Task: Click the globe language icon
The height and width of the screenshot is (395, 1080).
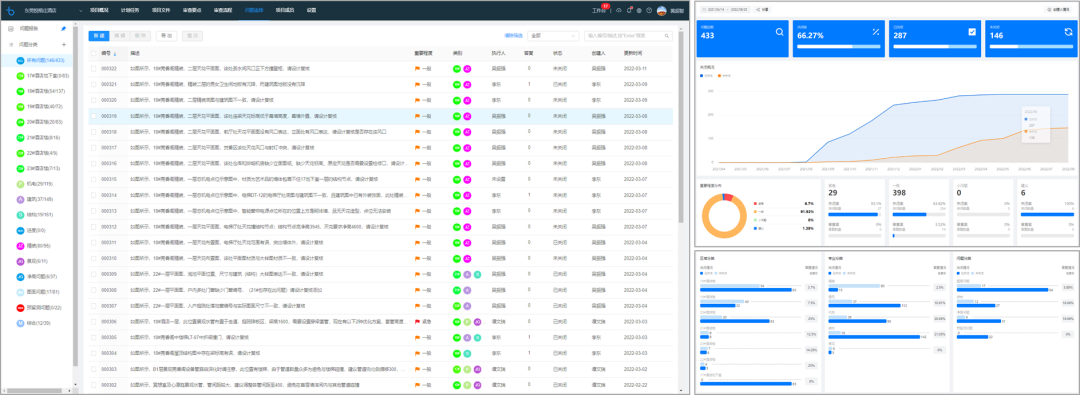Action: (x=639, y=10)
